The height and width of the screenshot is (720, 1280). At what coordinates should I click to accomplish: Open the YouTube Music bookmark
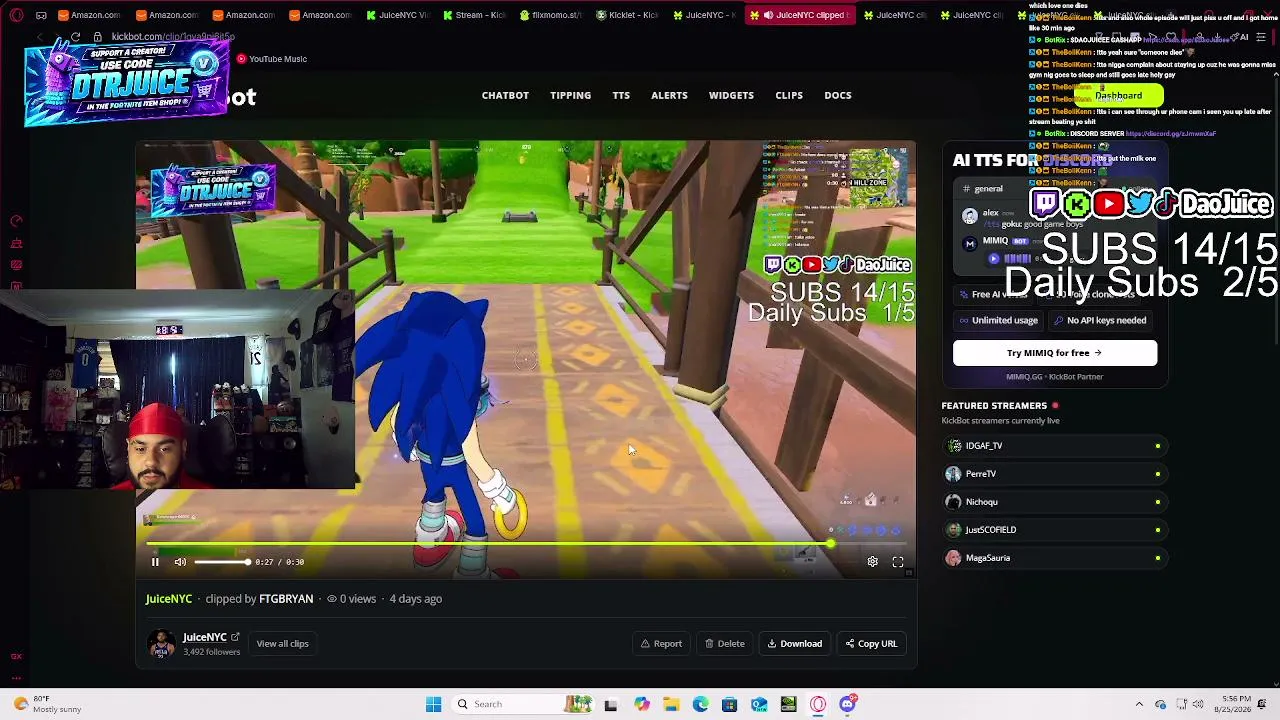pos(272,59)
